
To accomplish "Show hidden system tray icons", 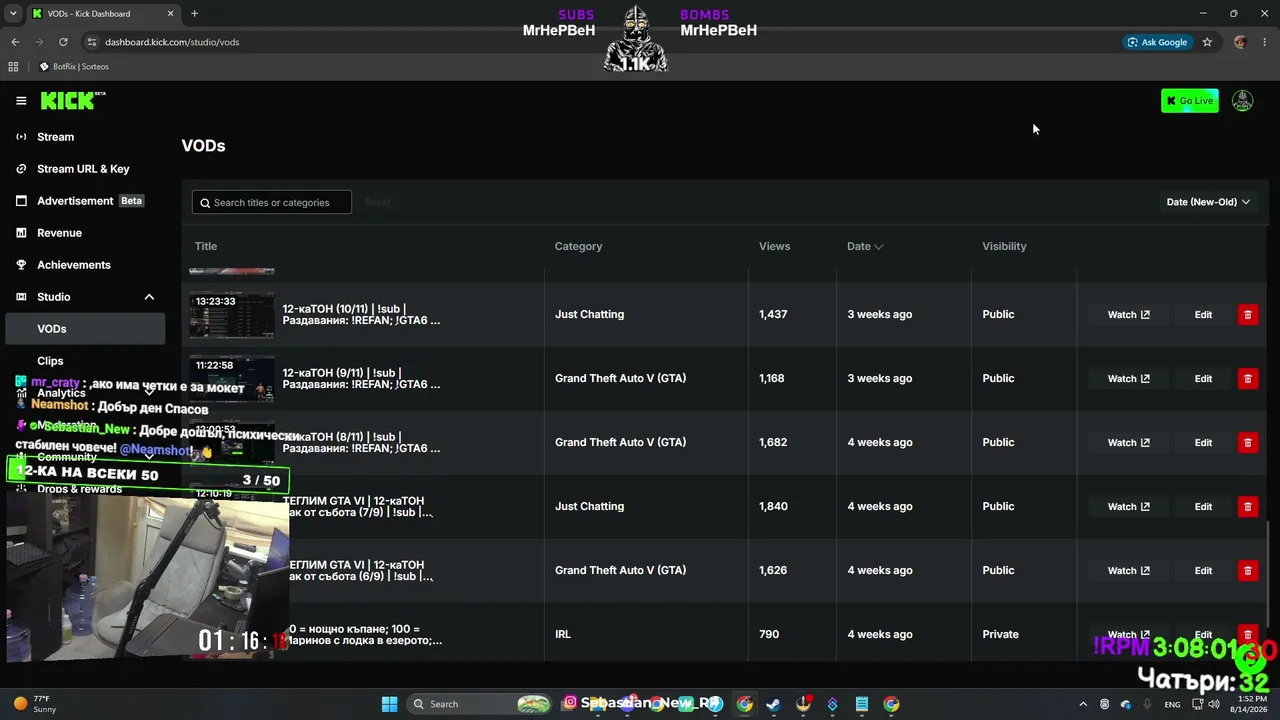I will pyautogui.click(x=1082, y=704).
